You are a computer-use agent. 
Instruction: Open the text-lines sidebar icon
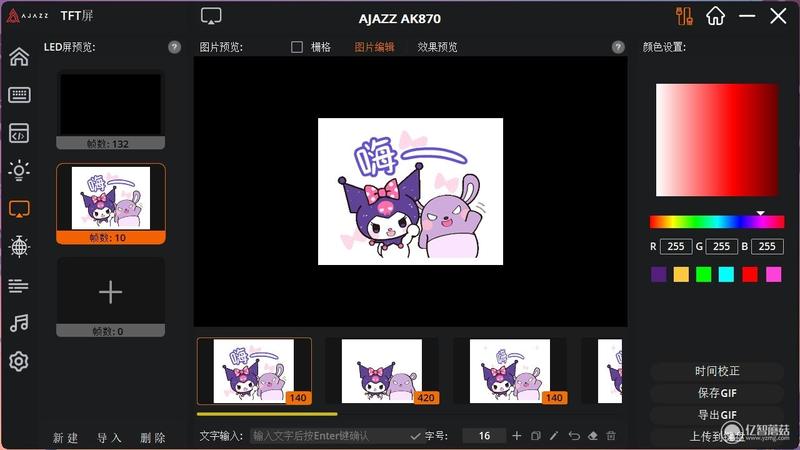(19, 286)
